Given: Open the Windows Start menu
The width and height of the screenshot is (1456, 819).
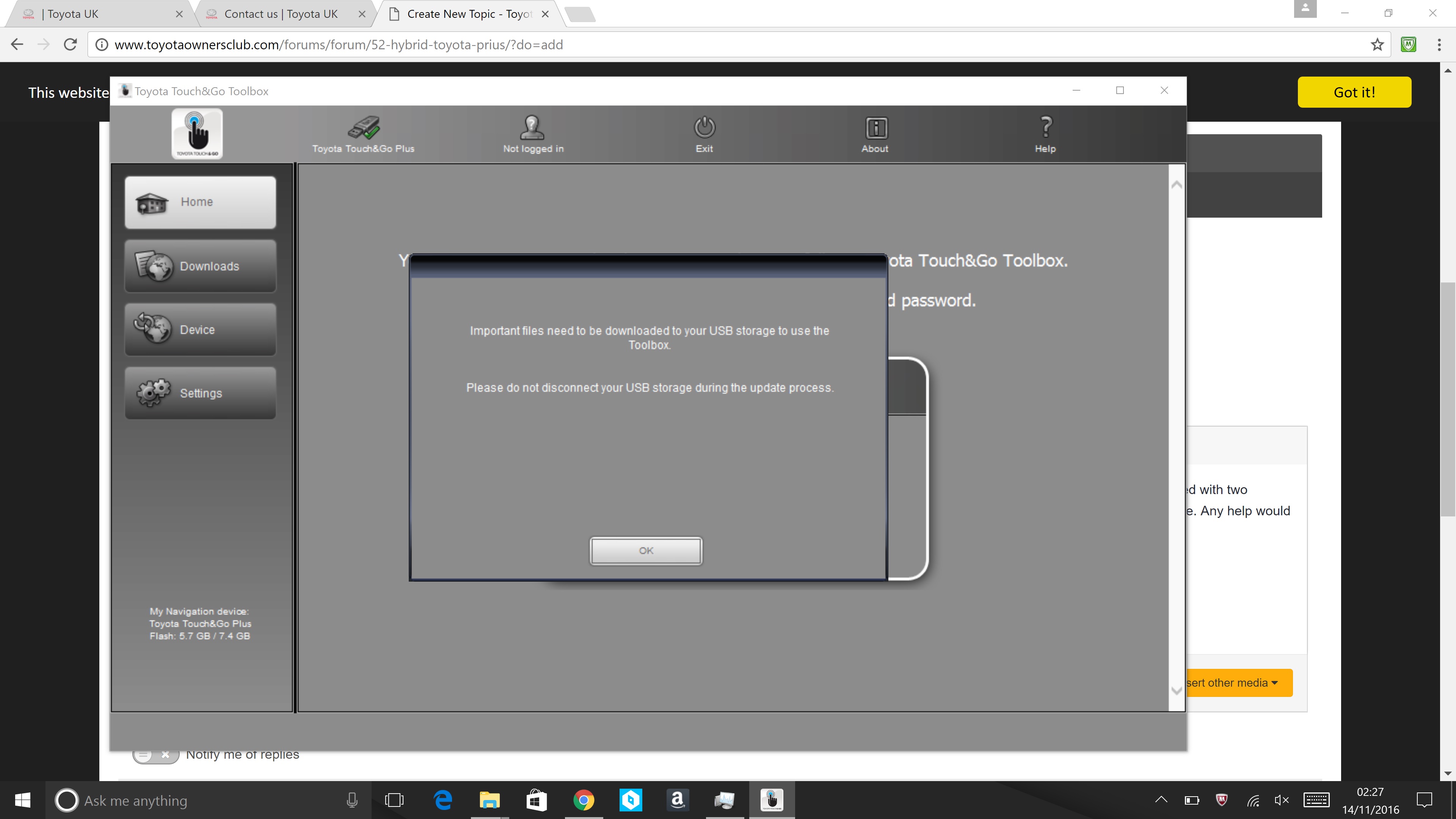Looking at the screenshot, I should click(23, 800).
